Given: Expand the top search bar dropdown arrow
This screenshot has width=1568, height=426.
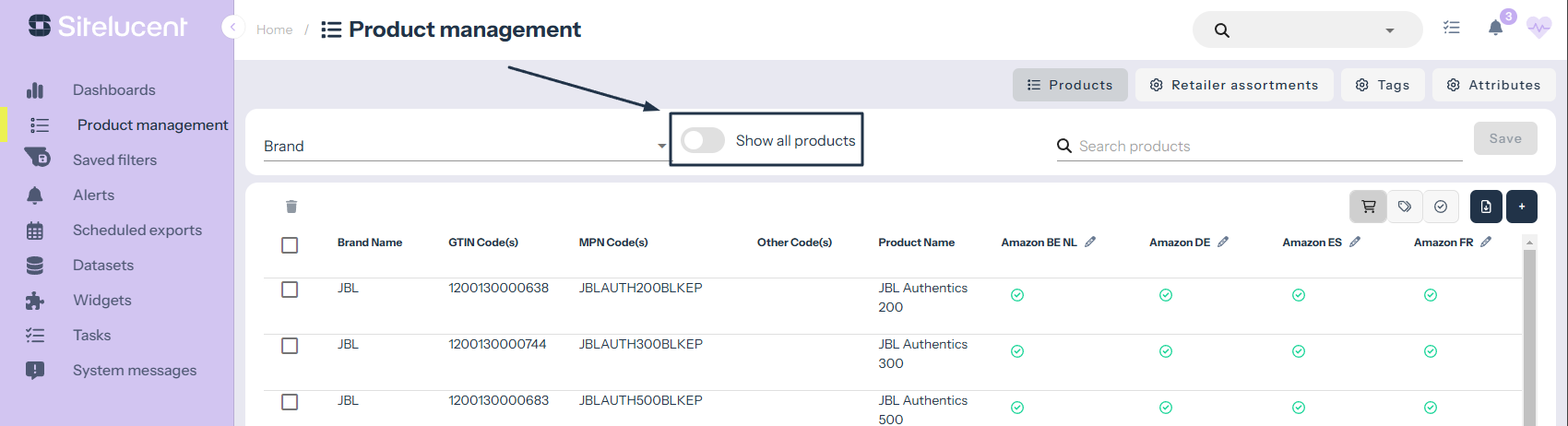Looking at the screenshot, I should tap(1390, 30).
